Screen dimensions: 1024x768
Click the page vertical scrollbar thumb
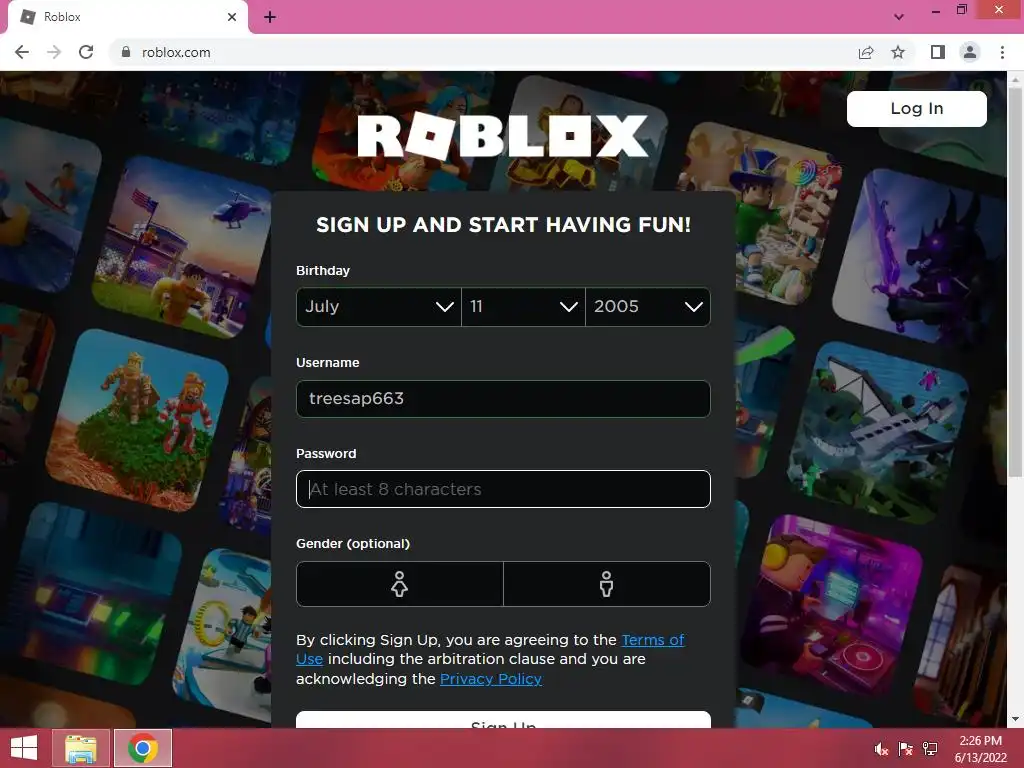click(1015, 281)
